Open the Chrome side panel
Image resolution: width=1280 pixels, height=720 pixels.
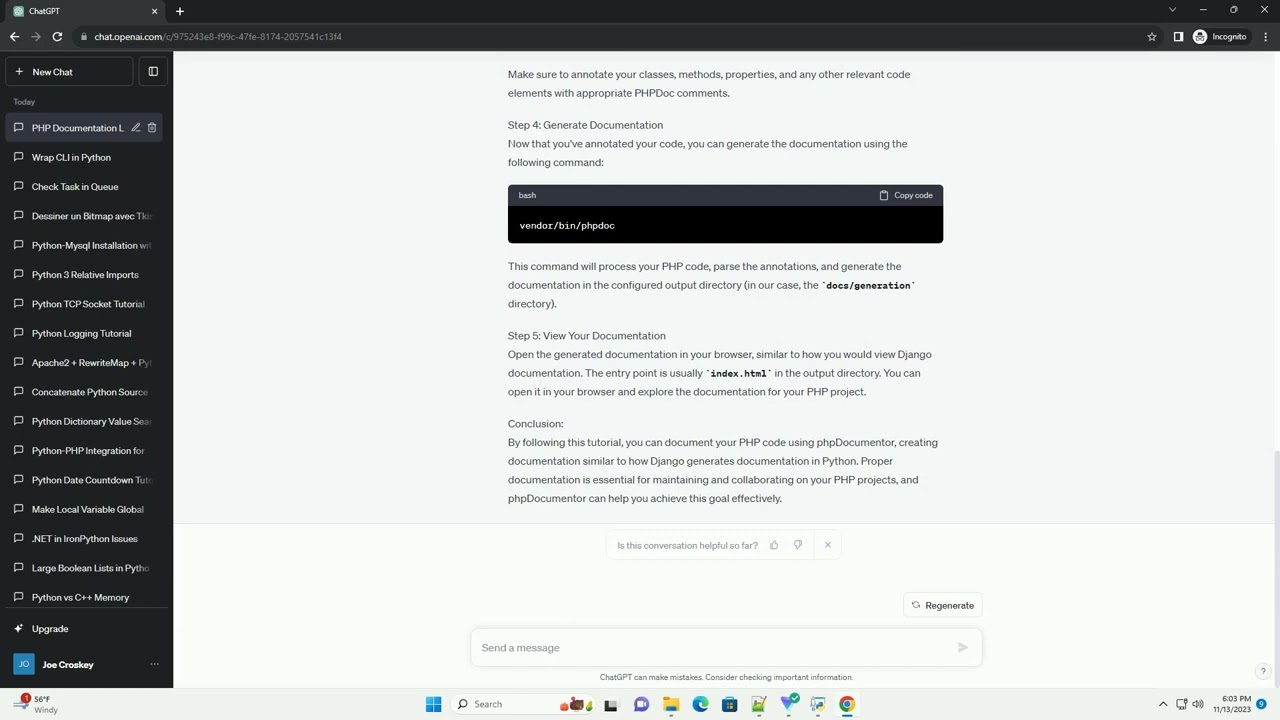[x=1178, y=37]
